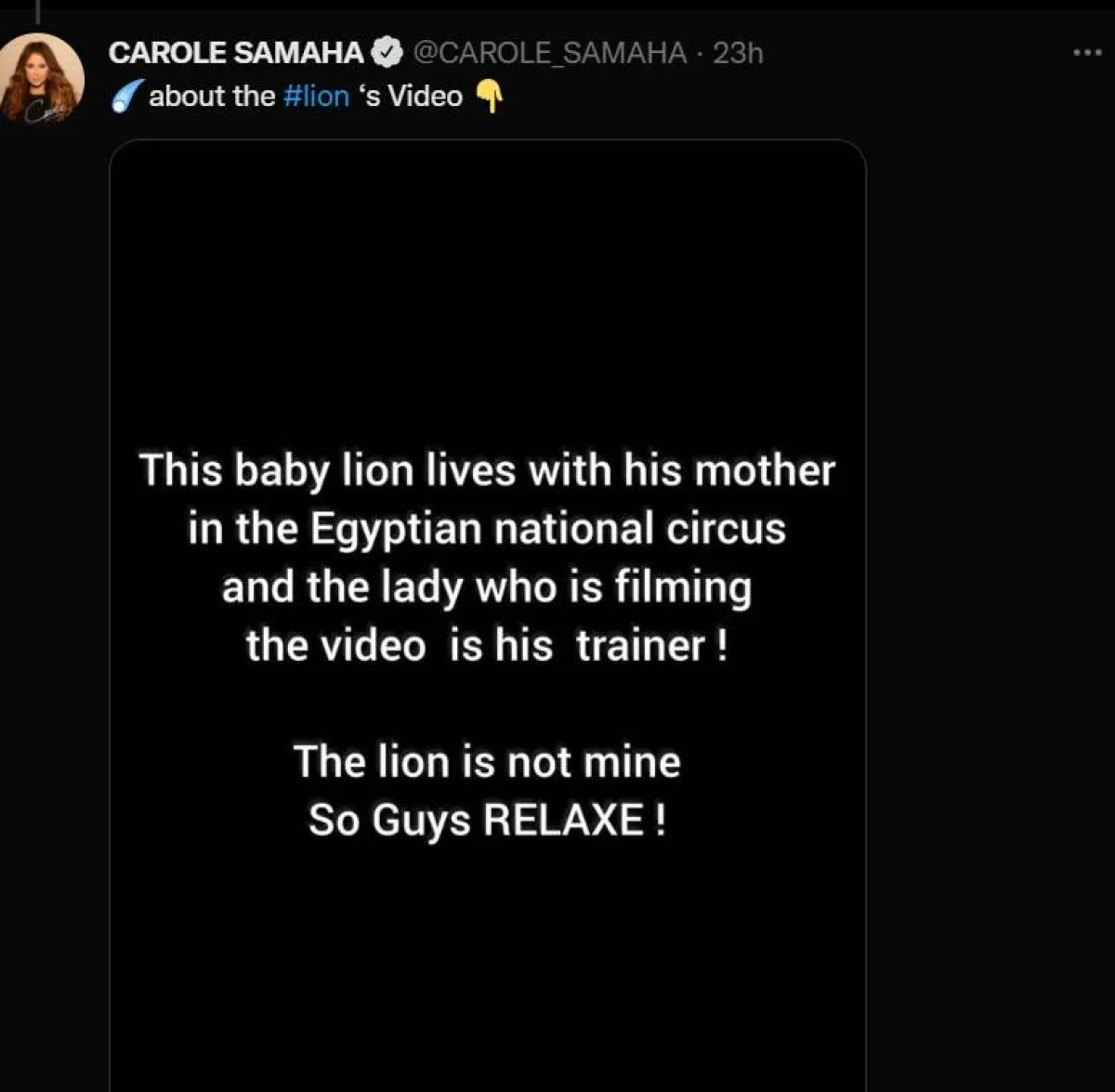The width and height of the screenshot is (1115, 1092).
Task: Click the "and the lady who is filming" line
Action: click(487, 587)
